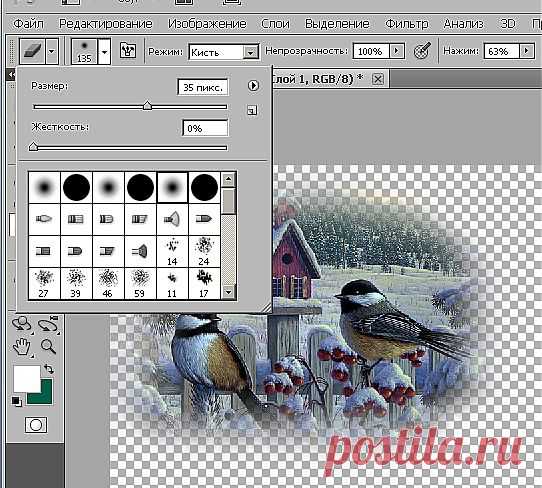542x488 pixels.
Task: Close the document tab Слой 1, RGB/8
Action: [x=378, y=79]
